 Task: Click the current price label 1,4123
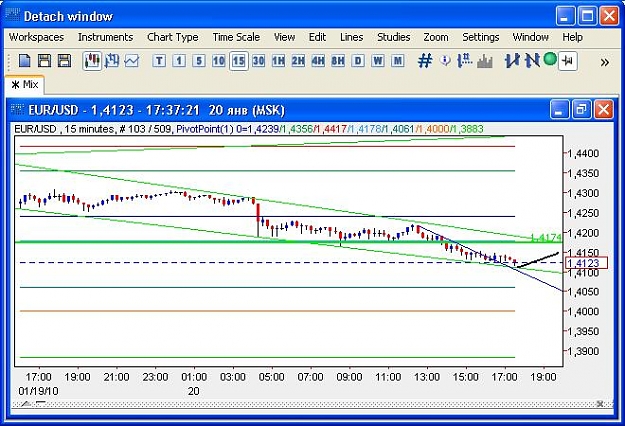tap(586, 263)
